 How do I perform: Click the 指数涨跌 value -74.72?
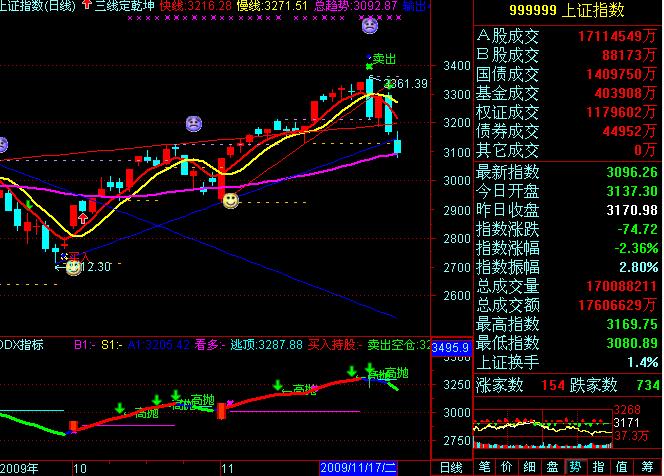(637, 230)
